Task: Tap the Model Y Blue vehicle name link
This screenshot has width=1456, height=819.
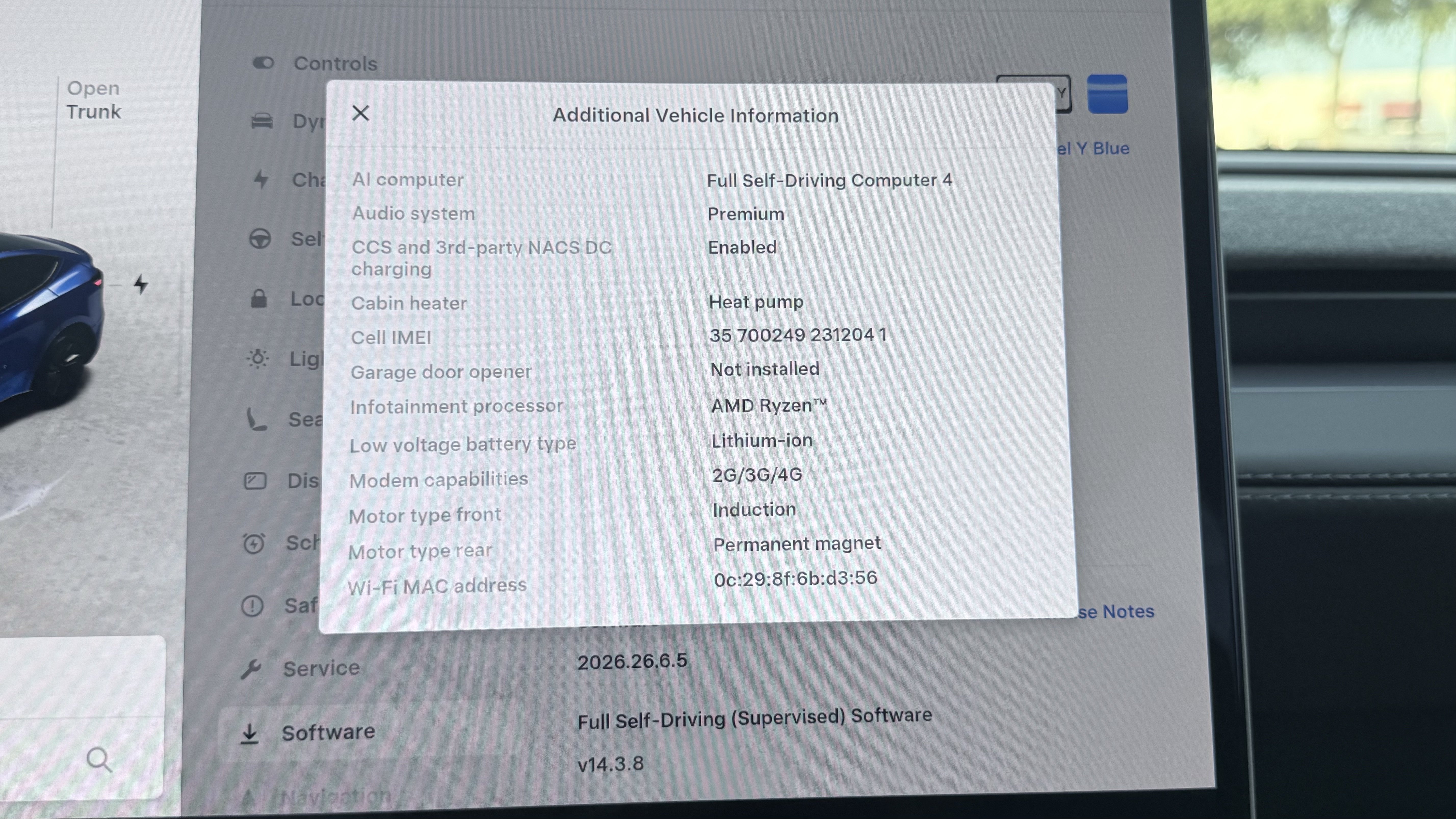Action: pyautogui.click(x=1093, y=149)
